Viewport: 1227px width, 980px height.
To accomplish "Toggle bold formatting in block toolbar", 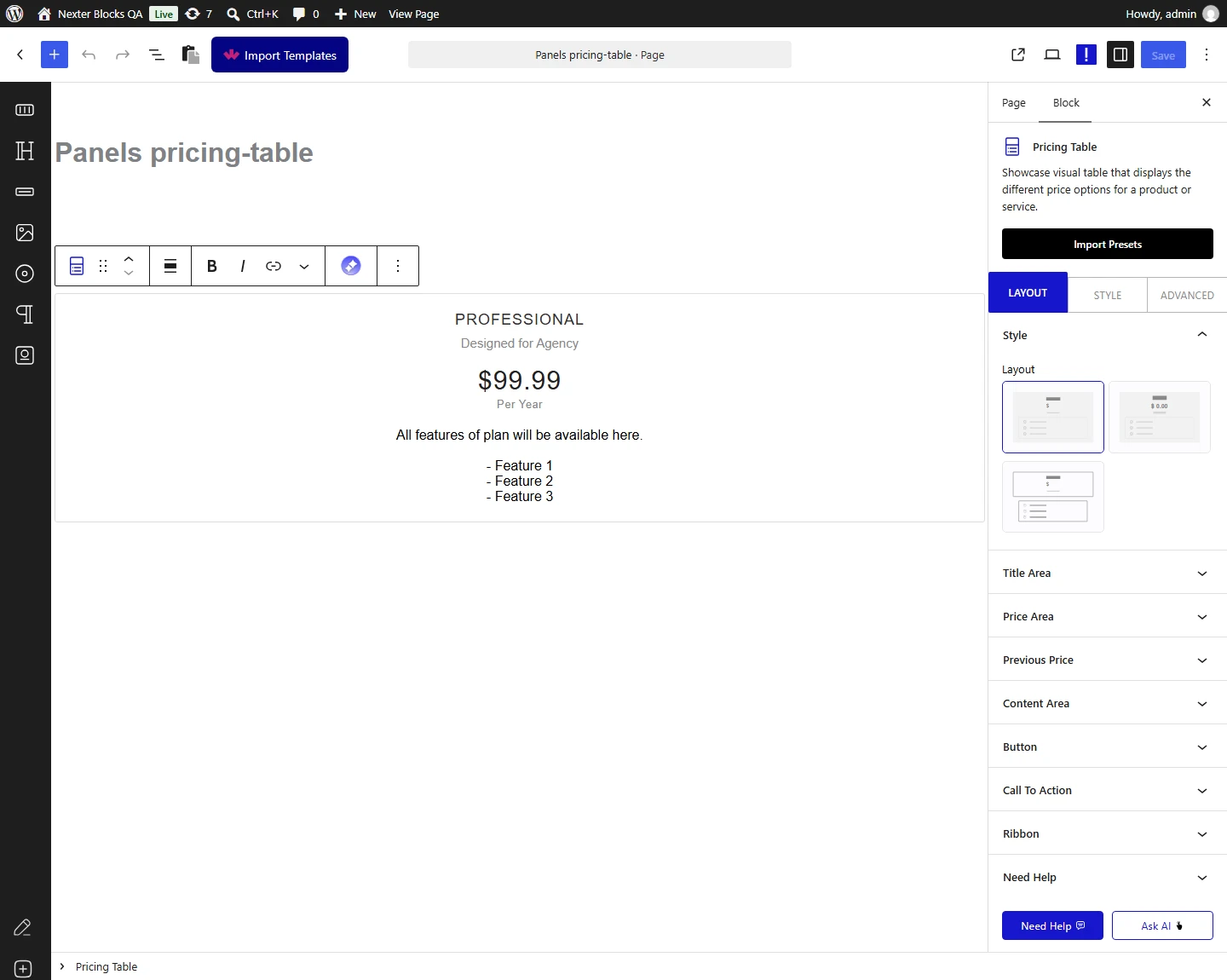I will [212, 266].
